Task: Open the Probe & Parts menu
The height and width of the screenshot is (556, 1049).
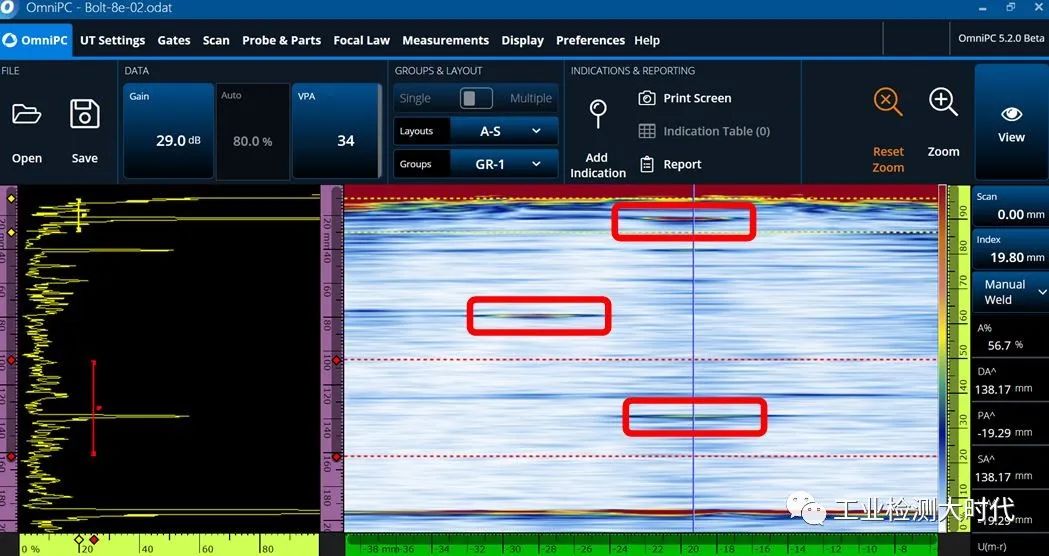Action: tap(281, 40)
